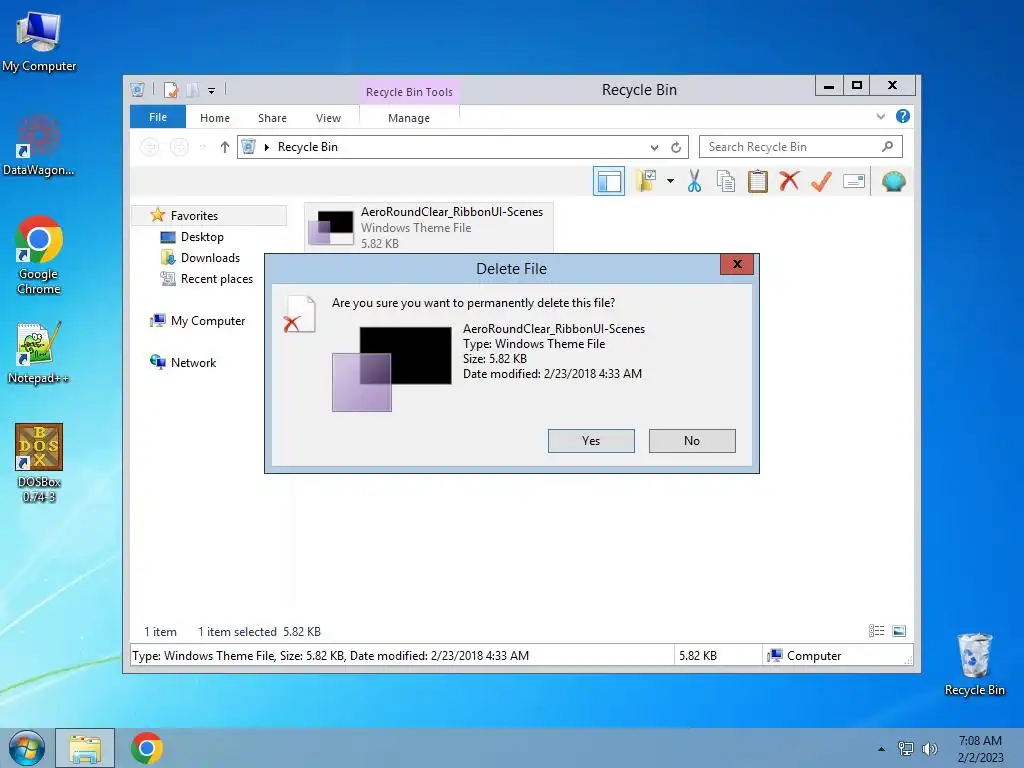Go up one level with the Up arrow
Viewport: 1024px width, 768px height.
point(225,147)
